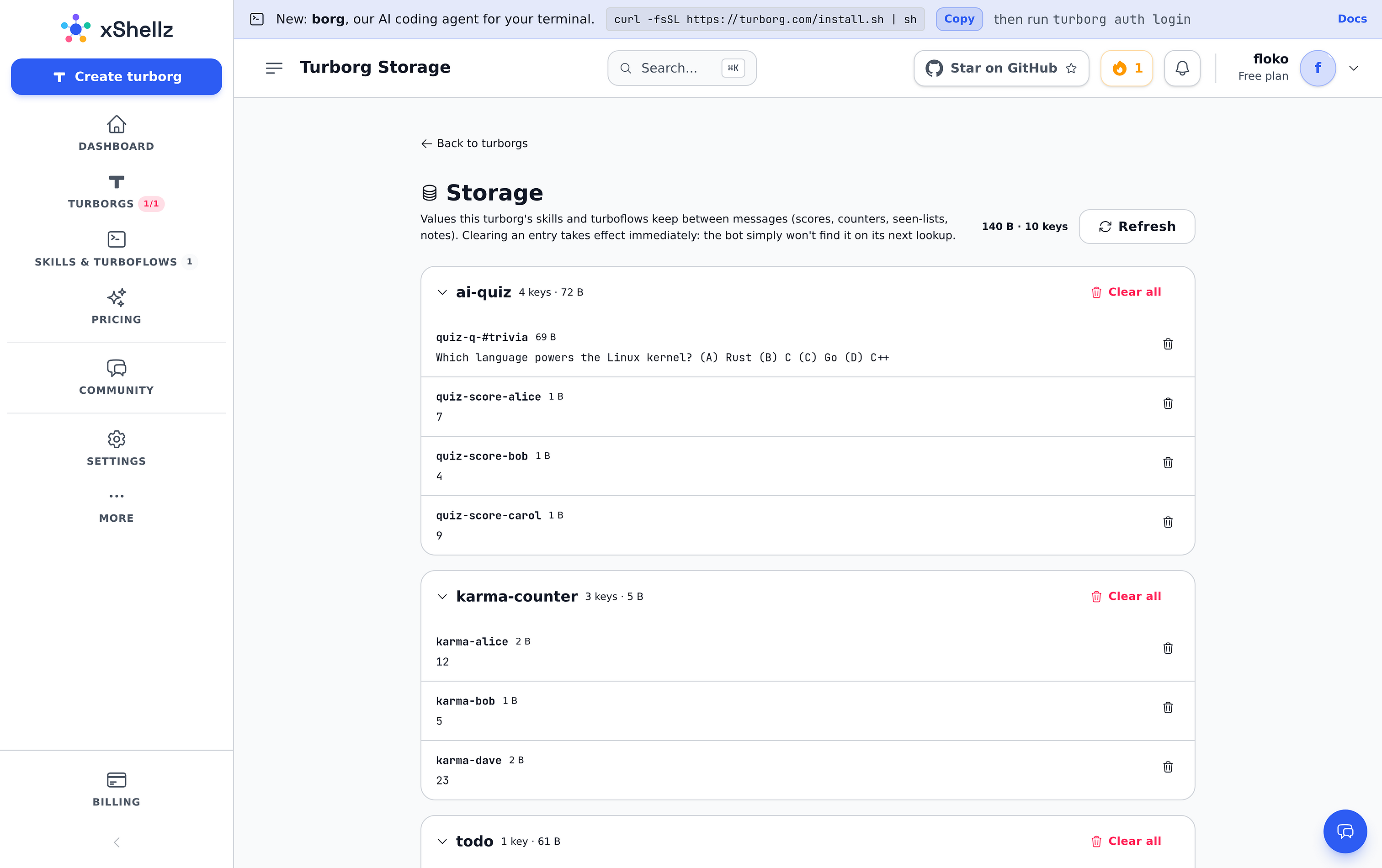Click the Storage database icon
The height and width of the screenshot is (868, 1382).
(x=429, y=193)
